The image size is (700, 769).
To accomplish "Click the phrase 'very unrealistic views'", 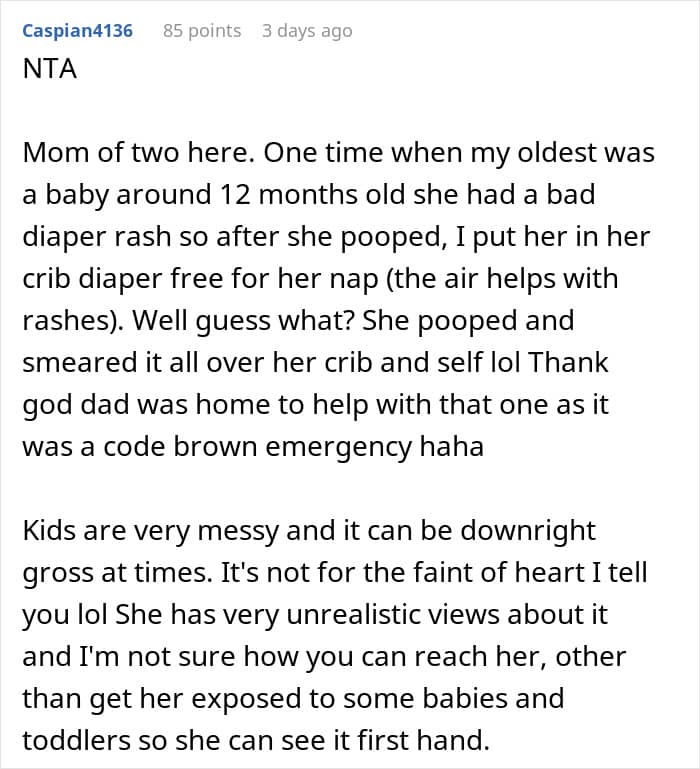I will (300, 616).
